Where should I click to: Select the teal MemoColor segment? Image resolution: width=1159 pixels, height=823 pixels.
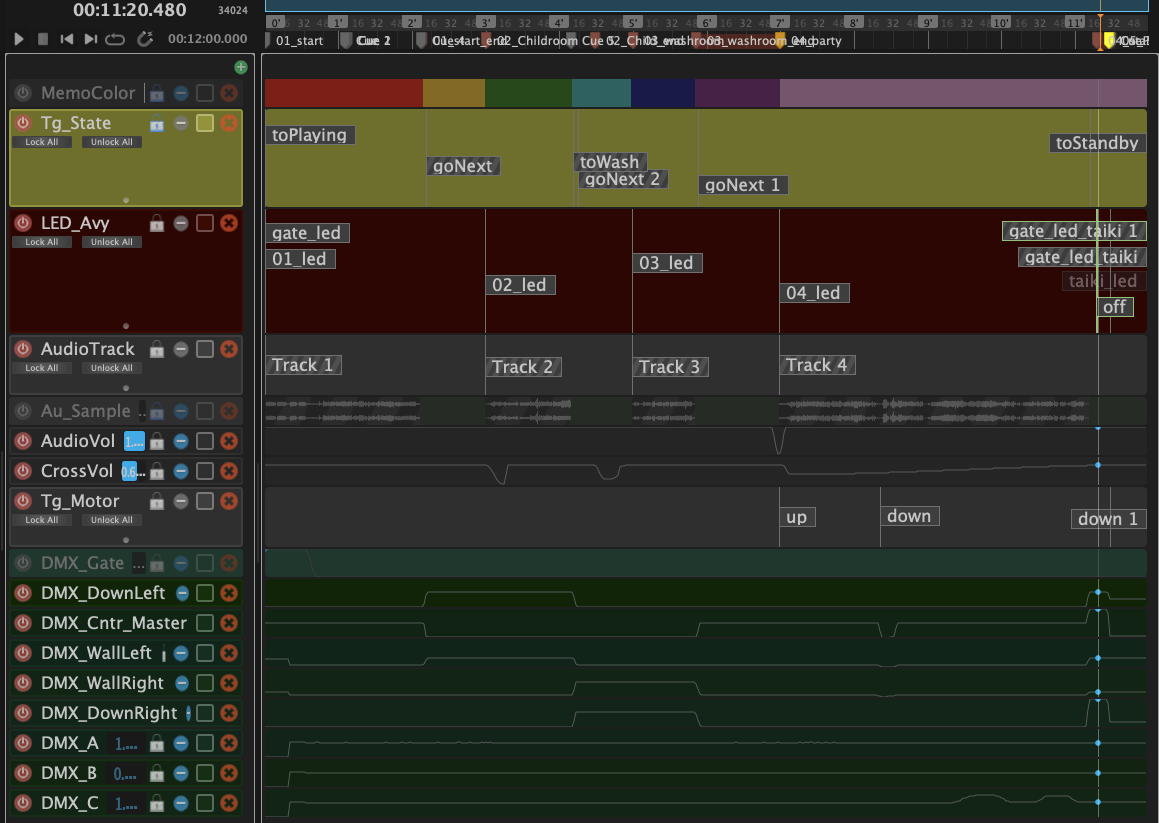[601, 93]
